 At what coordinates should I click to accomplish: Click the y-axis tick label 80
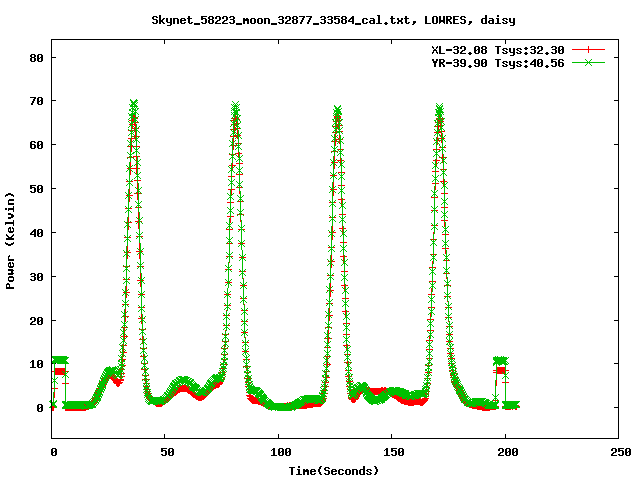(x=36, y=58)
